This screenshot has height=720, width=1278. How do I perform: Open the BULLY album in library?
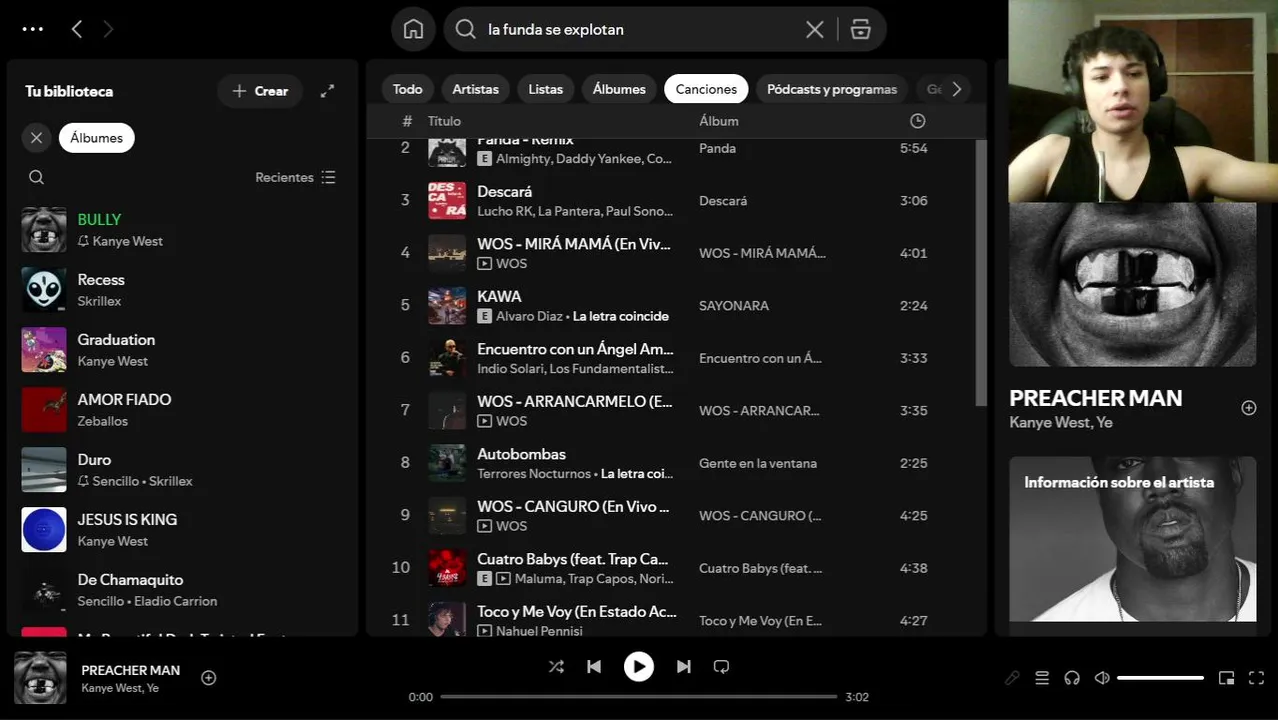[182, 230]
